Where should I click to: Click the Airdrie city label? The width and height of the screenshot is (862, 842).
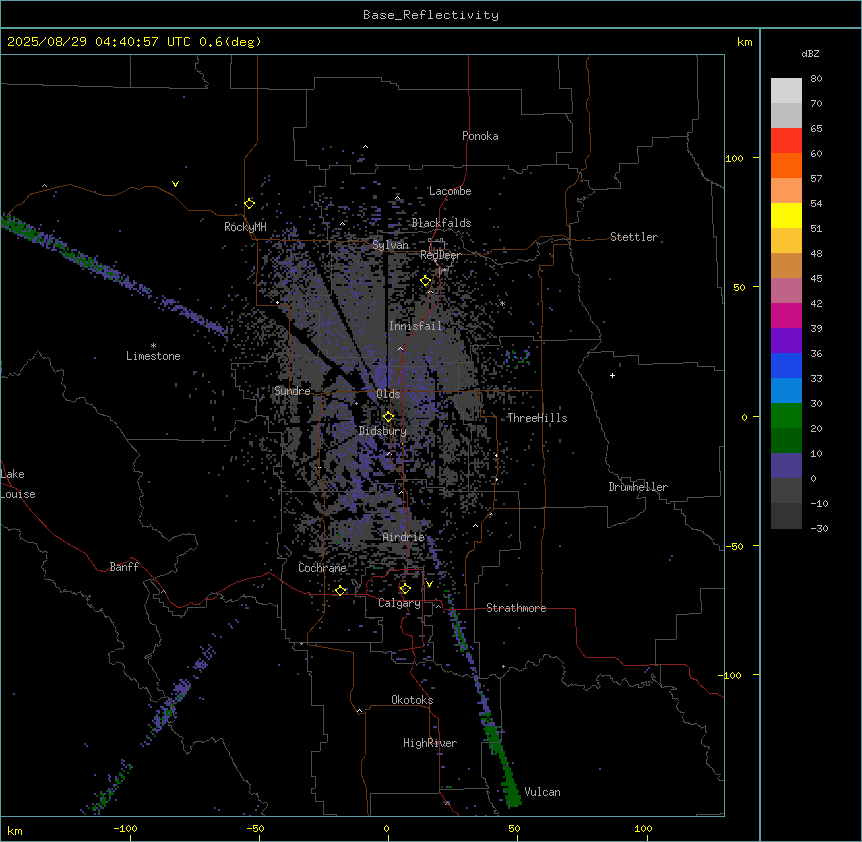404,537
